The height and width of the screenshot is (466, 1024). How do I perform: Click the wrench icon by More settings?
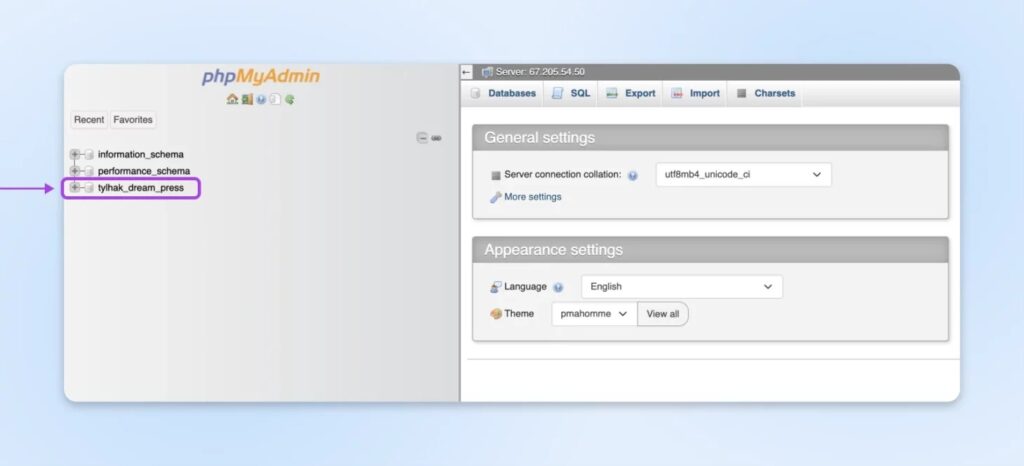[x=496, y=197]
